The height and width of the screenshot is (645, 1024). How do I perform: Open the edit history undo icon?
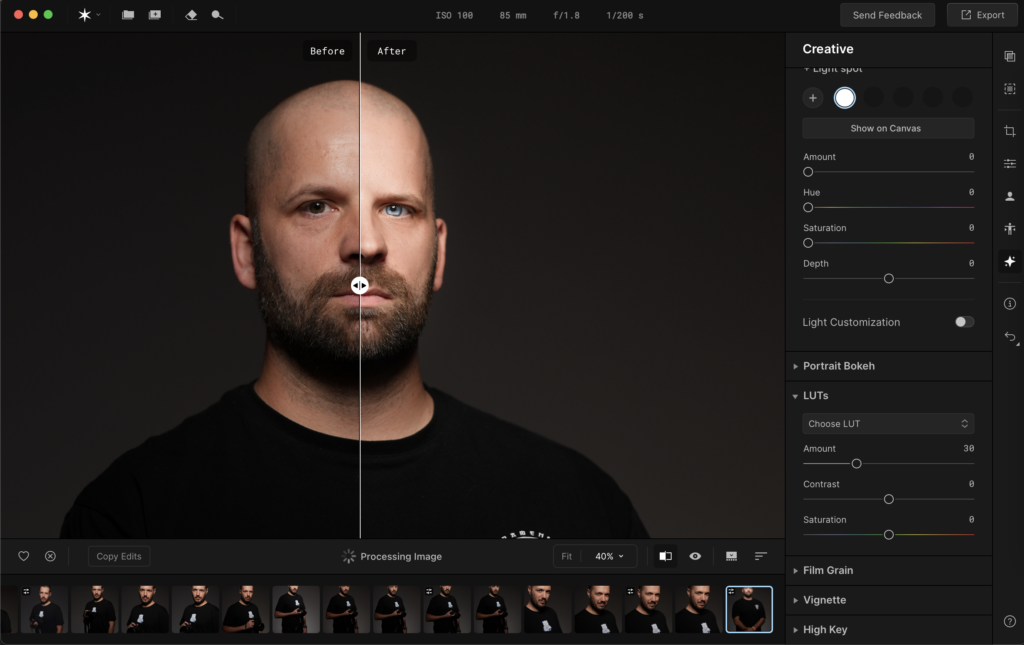1010,337
